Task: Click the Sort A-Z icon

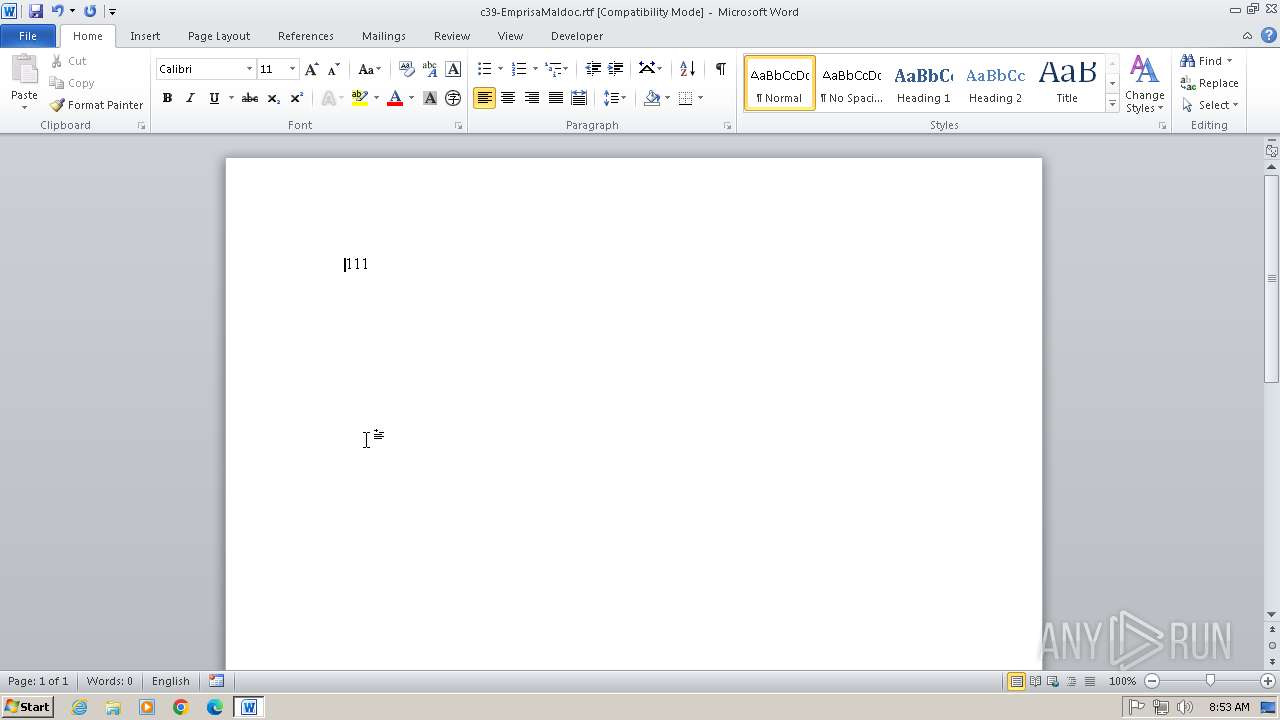Action: 687,69
